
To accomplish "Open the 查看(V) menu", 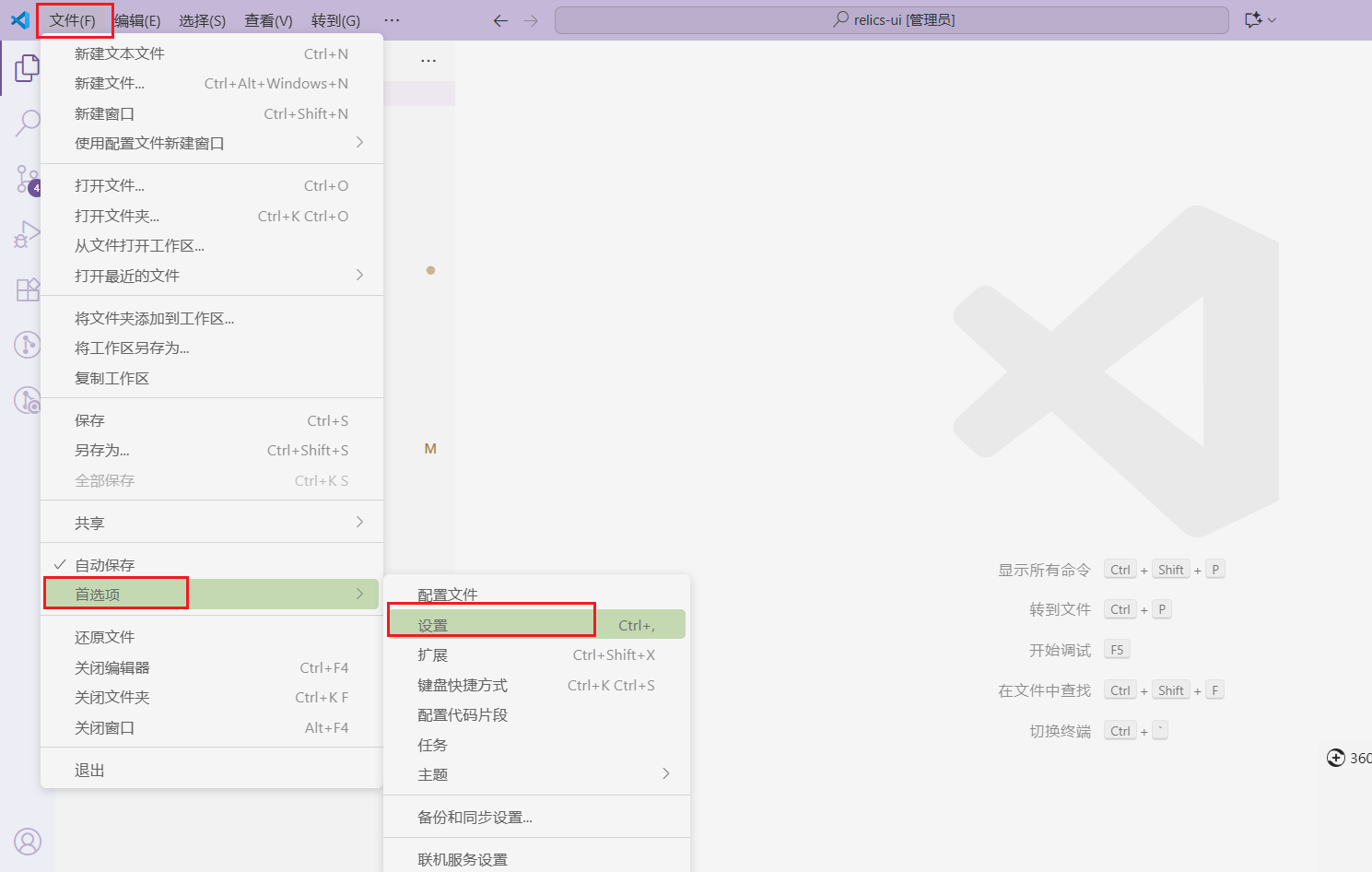I will pos(268,20).
